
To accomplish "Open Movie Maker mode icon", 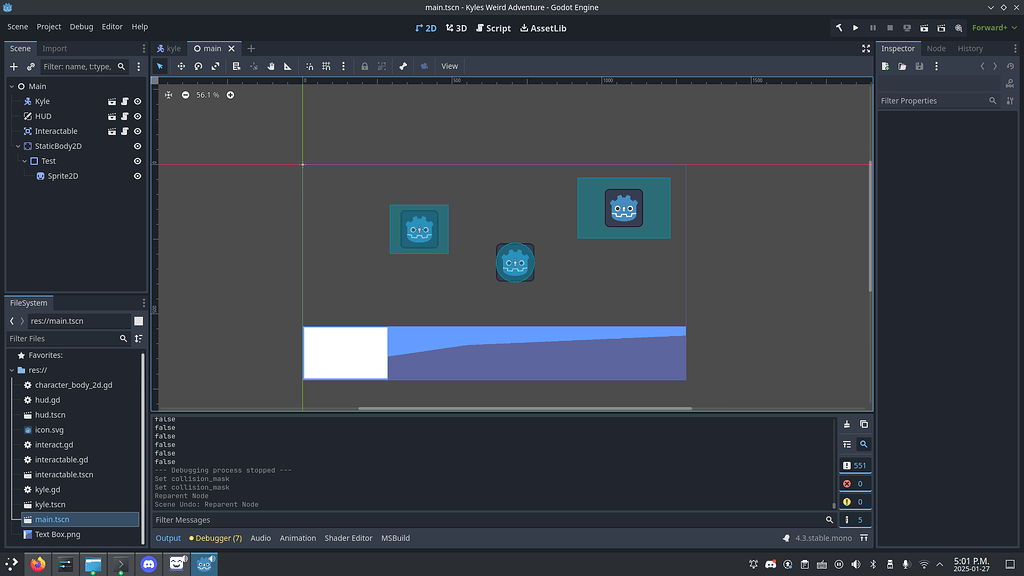I will pos(958,28).
